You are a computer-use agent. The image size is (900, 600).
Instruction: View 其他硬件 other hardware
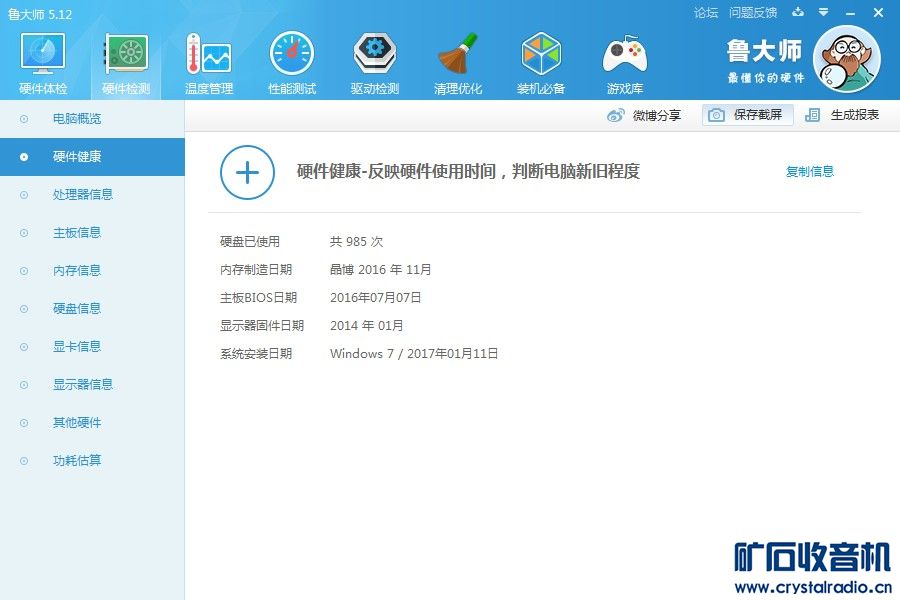click(x=92, y=423)
